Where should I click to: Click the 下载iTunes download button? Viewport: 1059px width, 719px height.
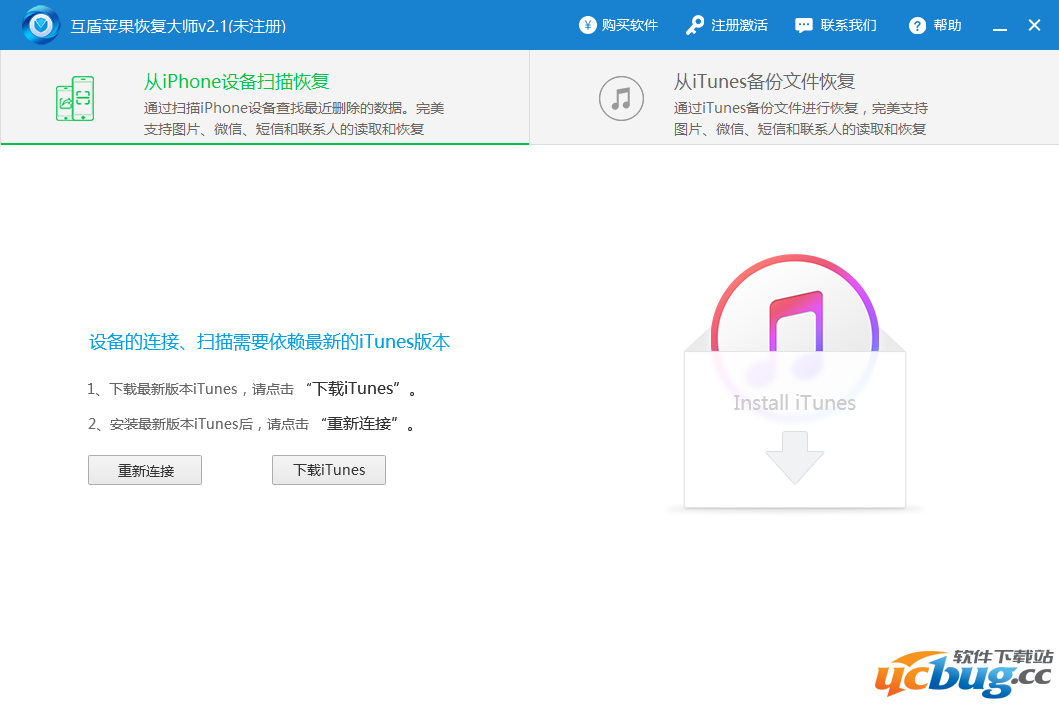(x=329, y=470)
